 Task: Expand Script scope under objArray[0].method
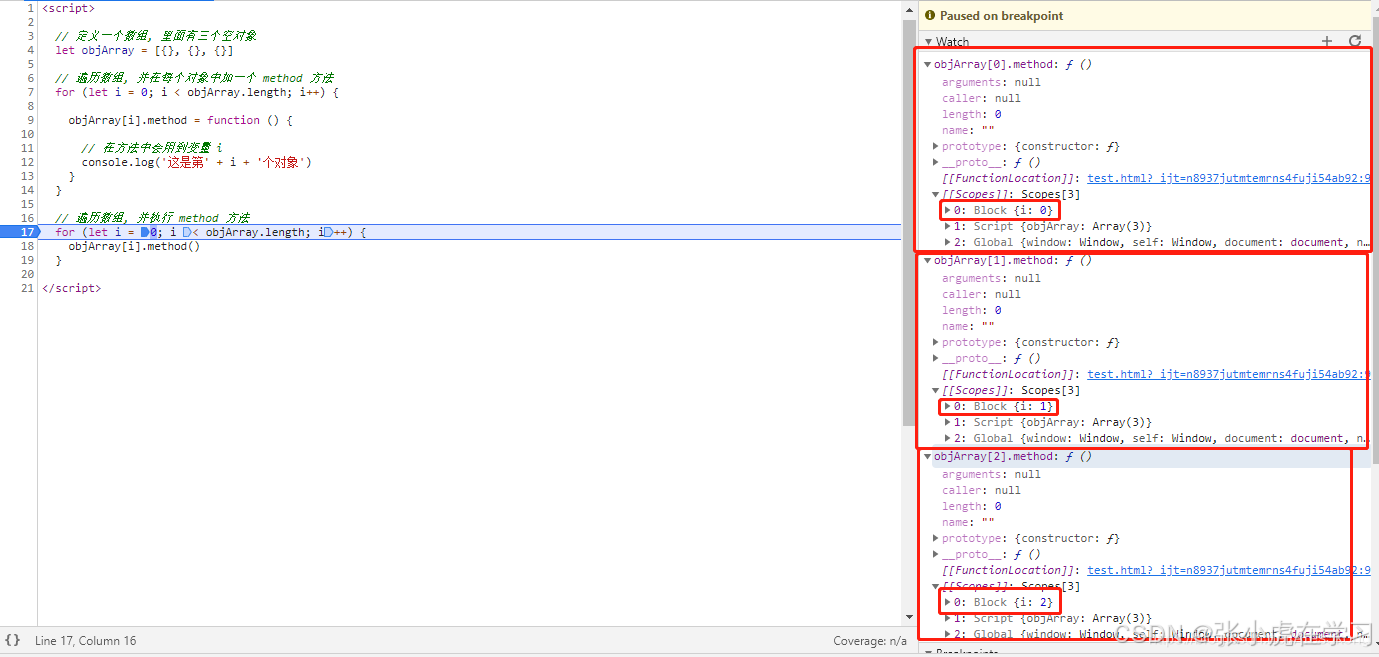[x=948, y=227]
